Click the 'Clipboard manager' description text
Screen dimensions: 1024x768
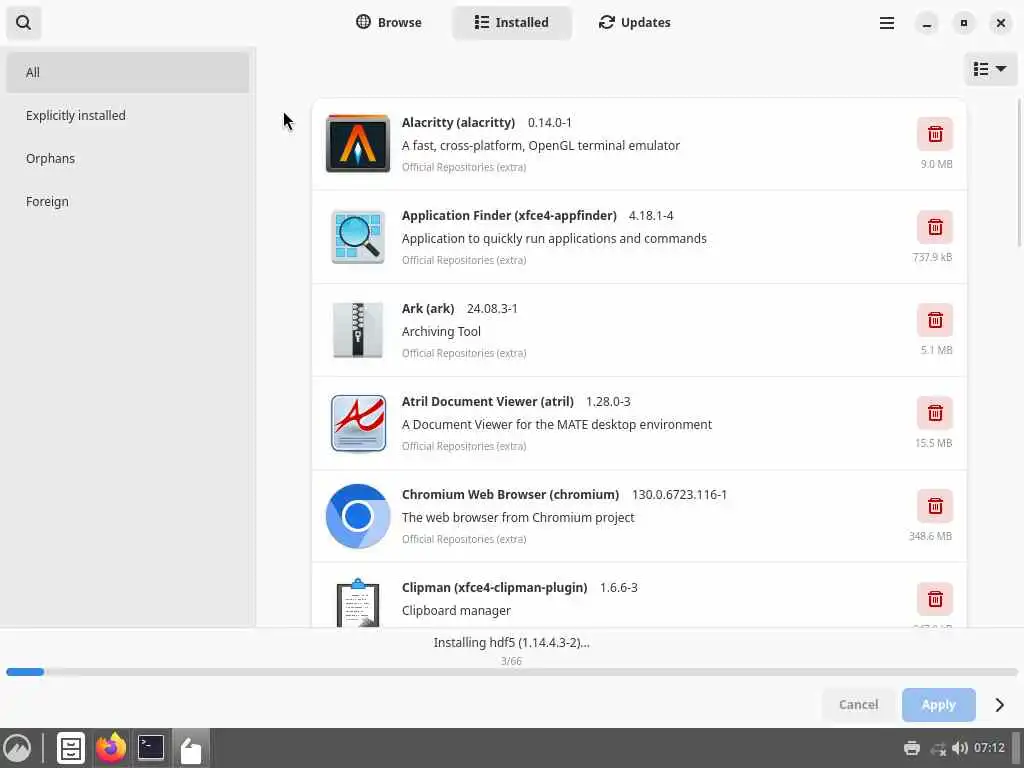coord(456,611)
